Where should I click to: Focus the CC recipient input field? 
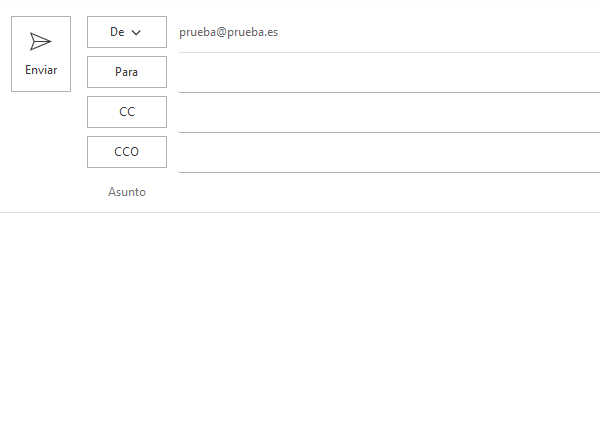[389, 113]
